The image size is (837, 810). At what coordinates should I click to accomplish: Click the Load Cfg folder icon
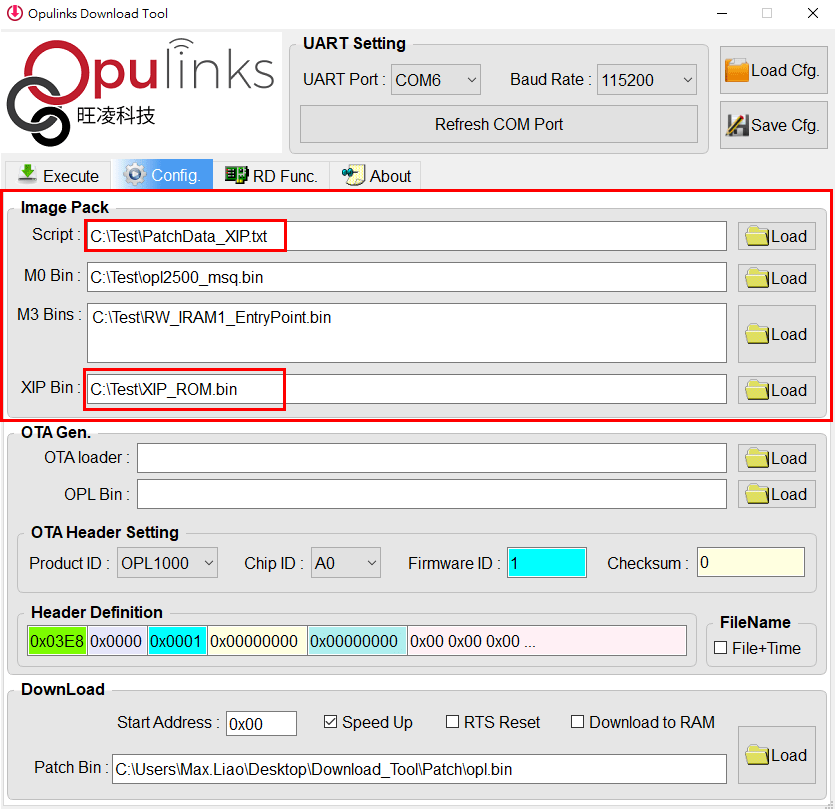(x=738, y=69)
